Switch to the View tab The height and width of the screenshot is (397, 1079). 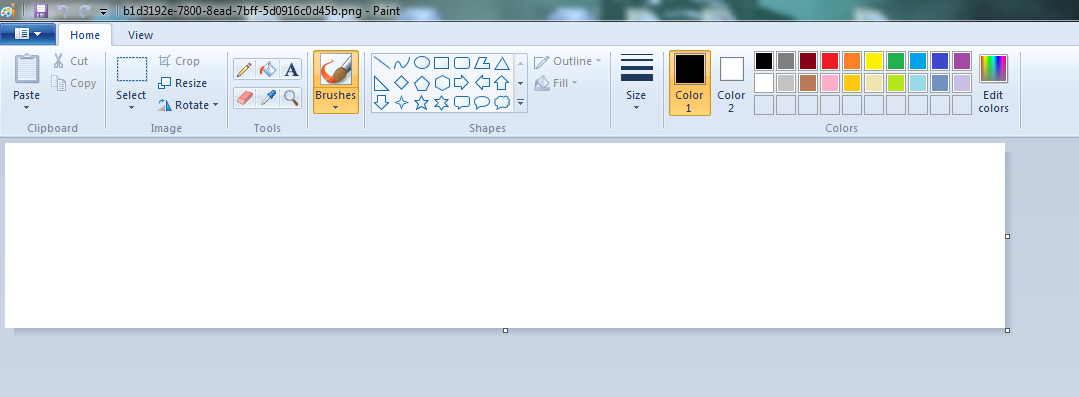point(140,35)
